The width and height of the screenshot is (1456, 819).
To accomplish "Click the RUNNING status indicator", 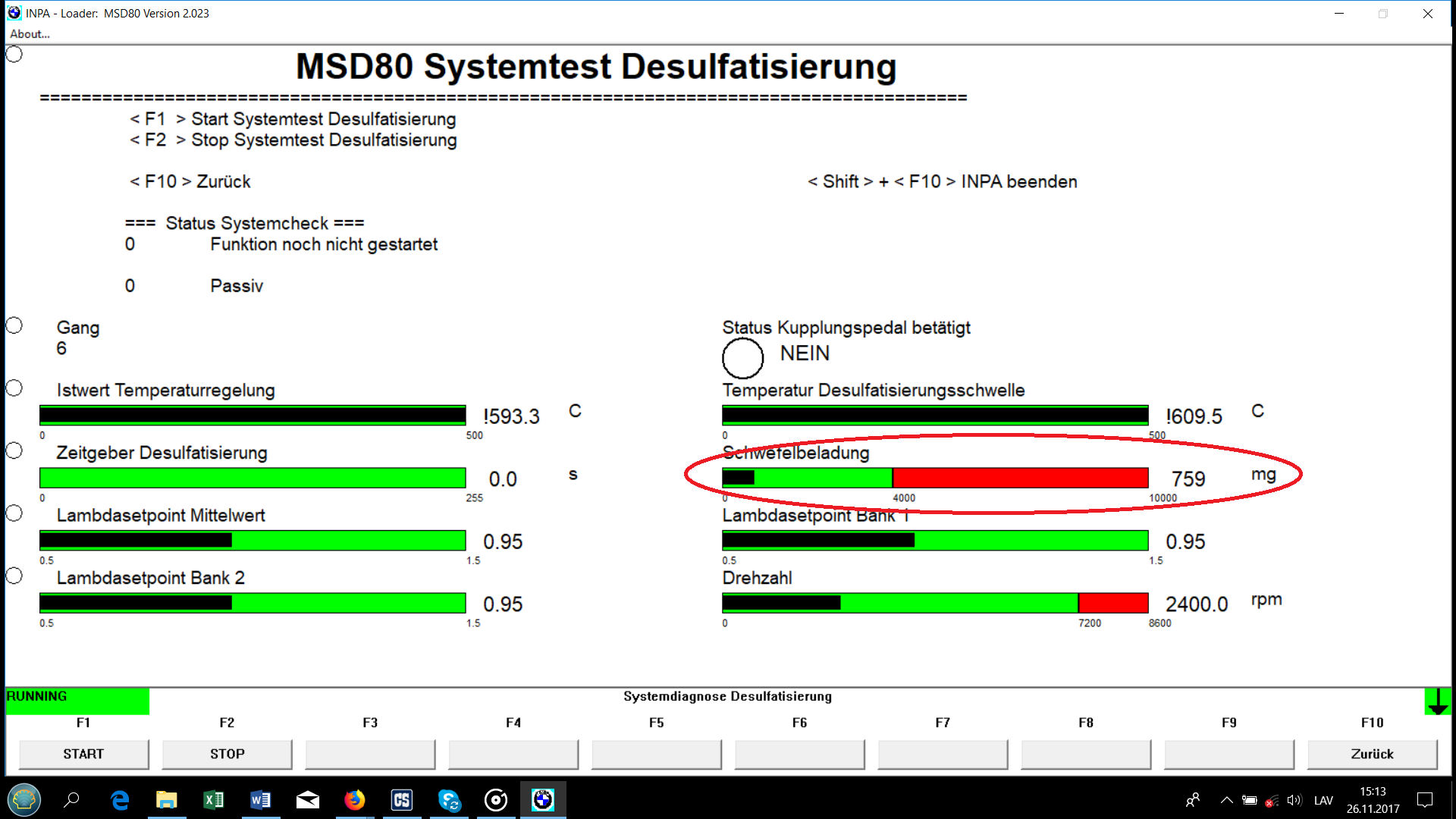I will click(x=77, y=701).
